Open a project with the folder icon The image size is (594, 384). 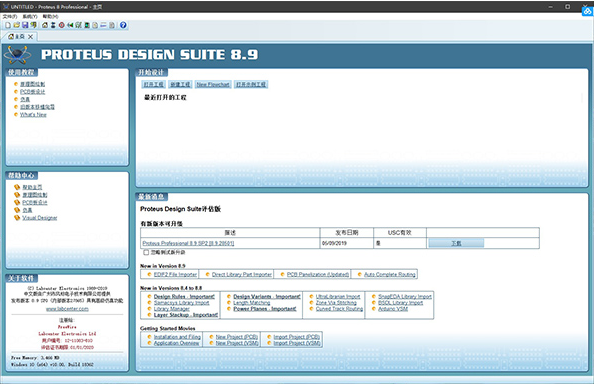click(x=17, y=25)
